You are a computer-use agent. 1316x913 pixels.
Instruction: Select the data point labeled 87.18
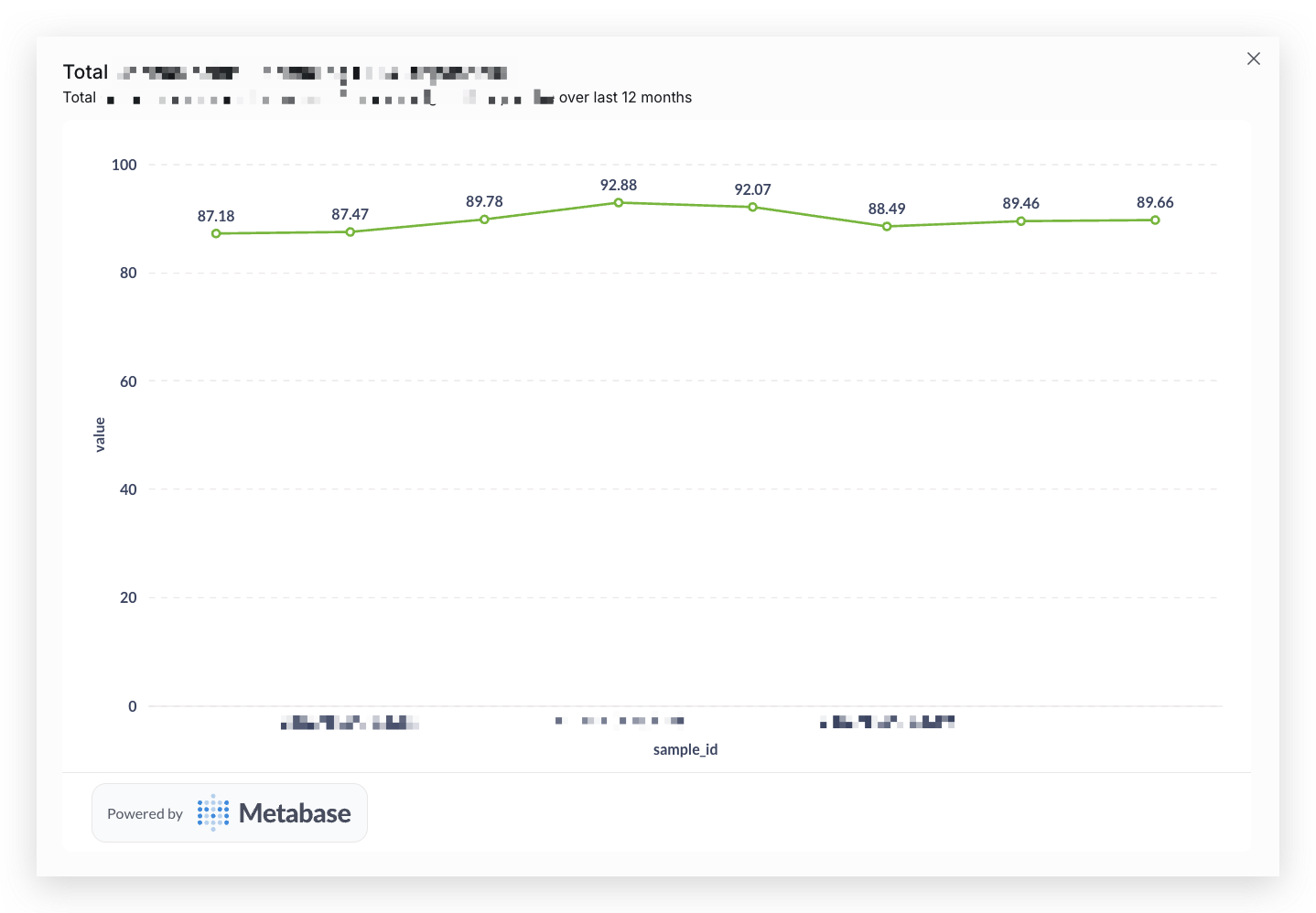tap(216, 233)
